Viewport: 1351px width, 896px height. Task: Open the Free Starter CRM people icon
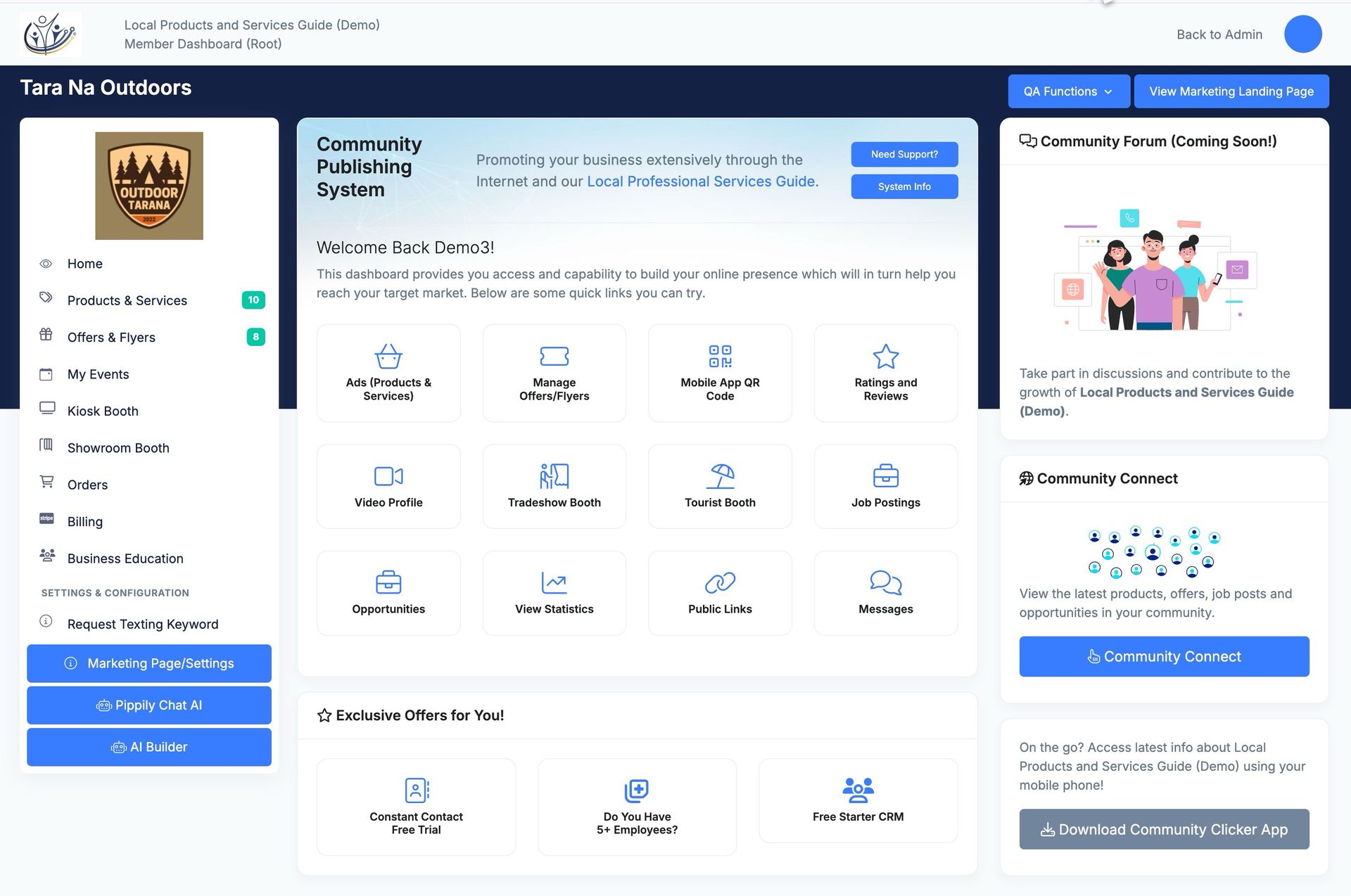pyautogui.click(x=858, y=790)
